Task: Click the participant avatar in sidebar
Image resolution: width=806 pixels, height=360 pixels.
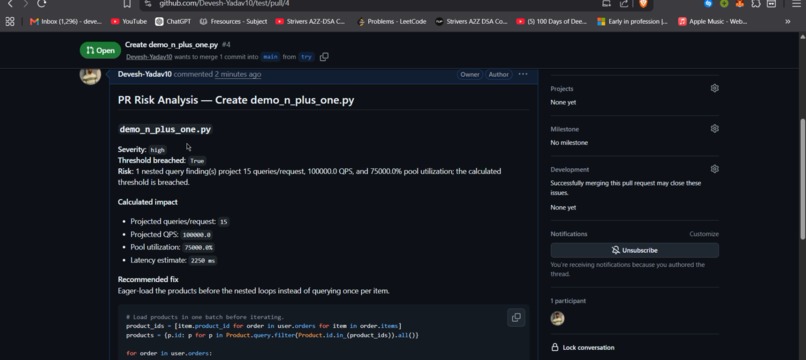Action: click(558, 318)
